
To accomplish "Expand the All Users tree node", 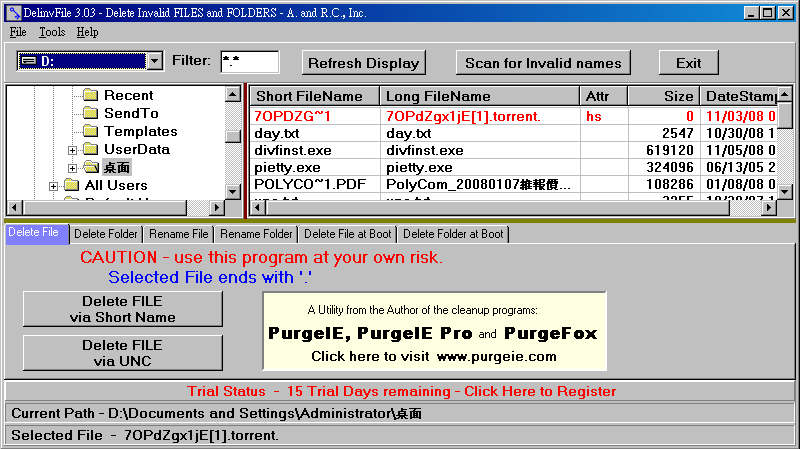I will coord(53,186).
